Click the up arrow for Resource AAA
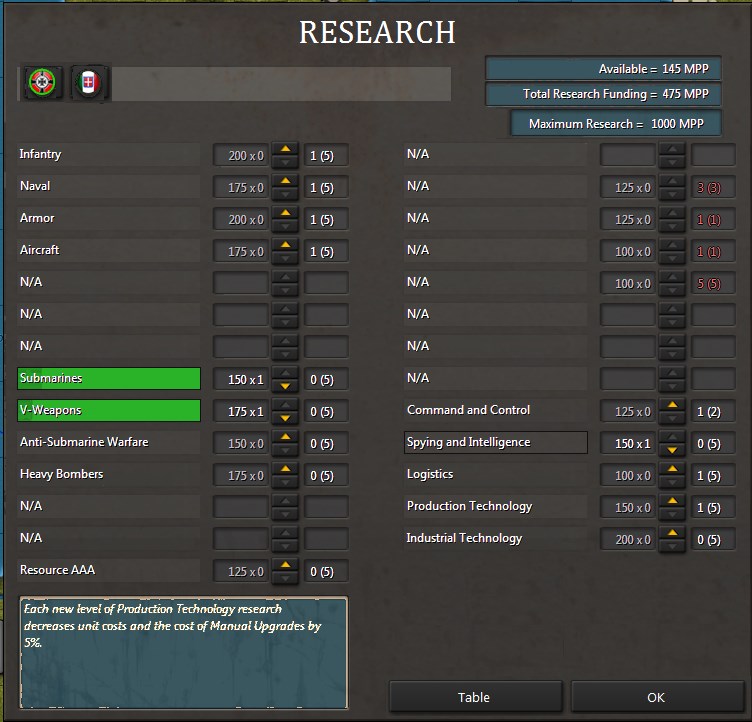 [285, 565]
